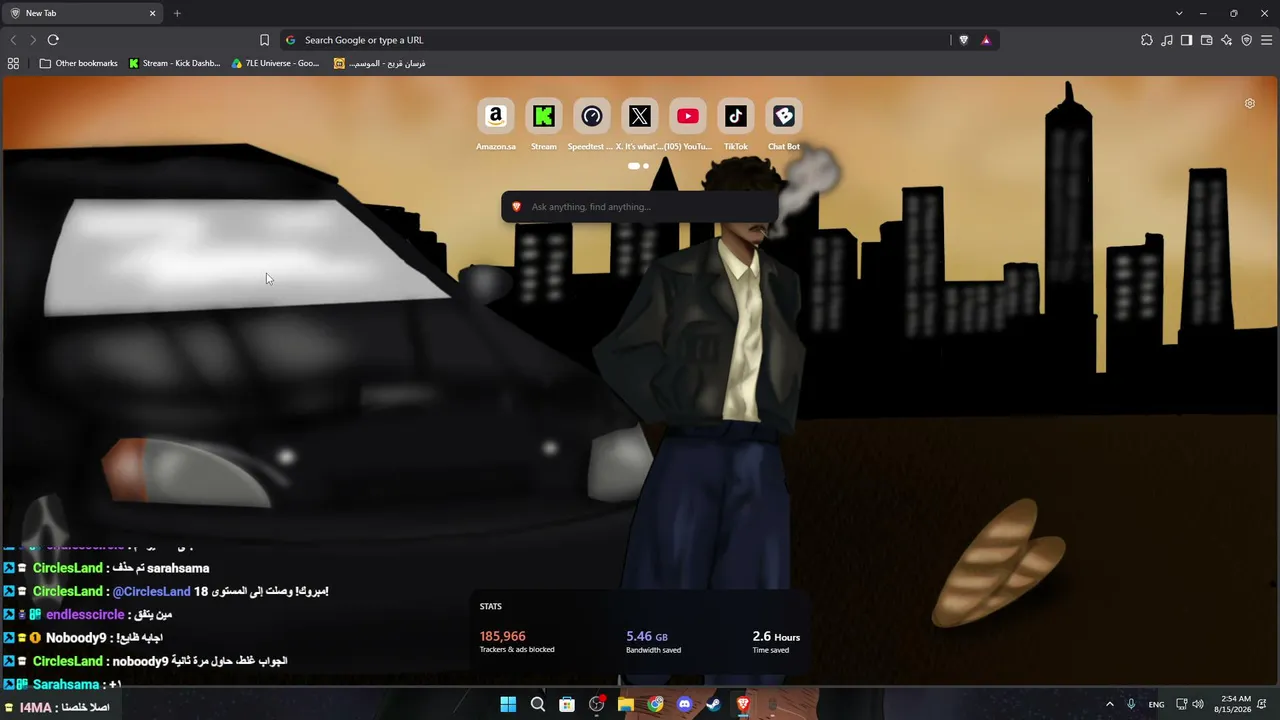This screenshot has height=720, width=1280.
Task: Click the STATS widget heading
Action: pos(491,606)
